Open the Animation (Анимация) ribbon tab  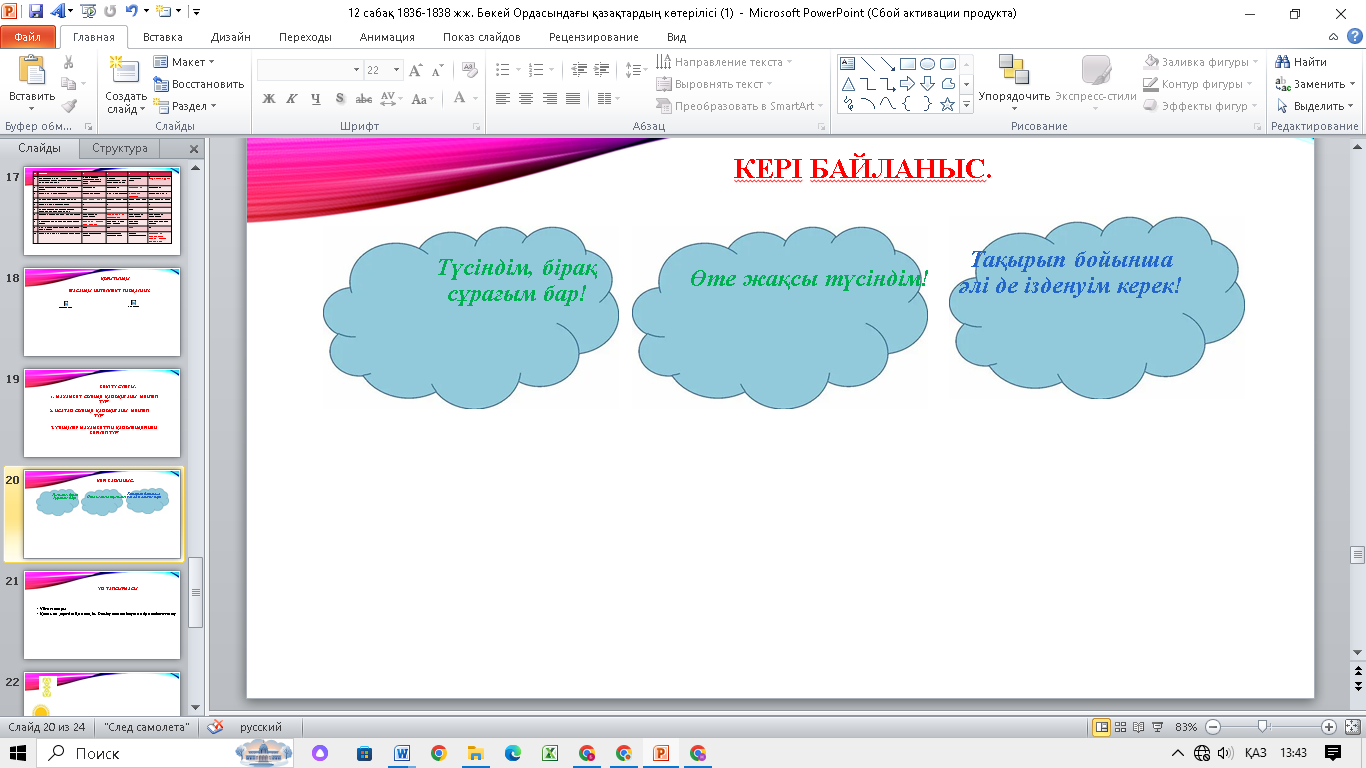(387, 37)
